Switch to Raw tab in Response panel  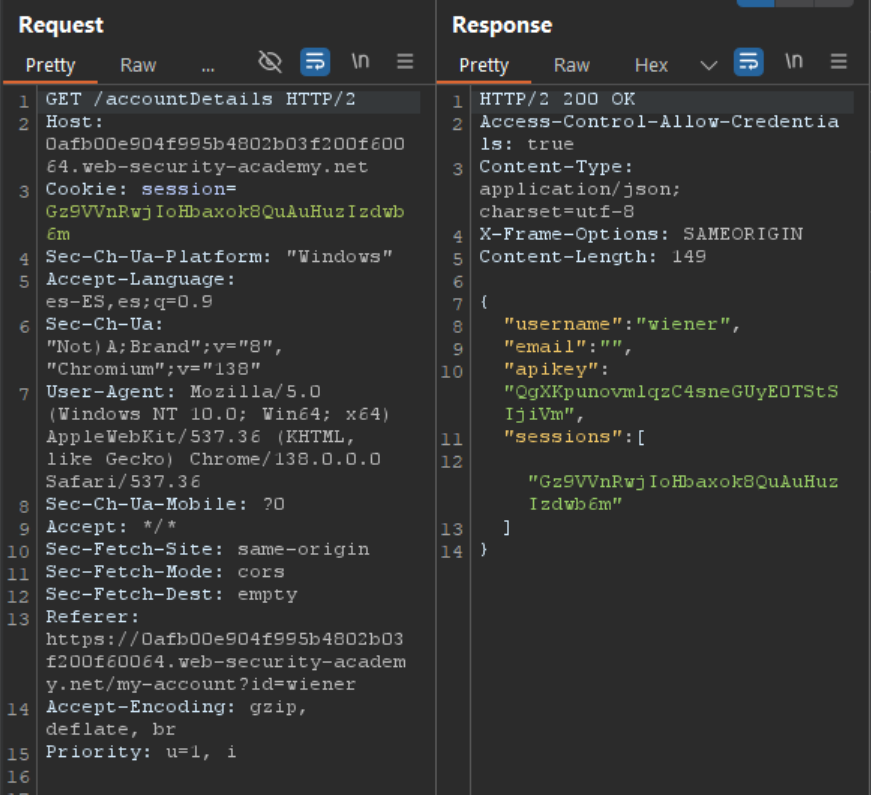coord(571,65)
